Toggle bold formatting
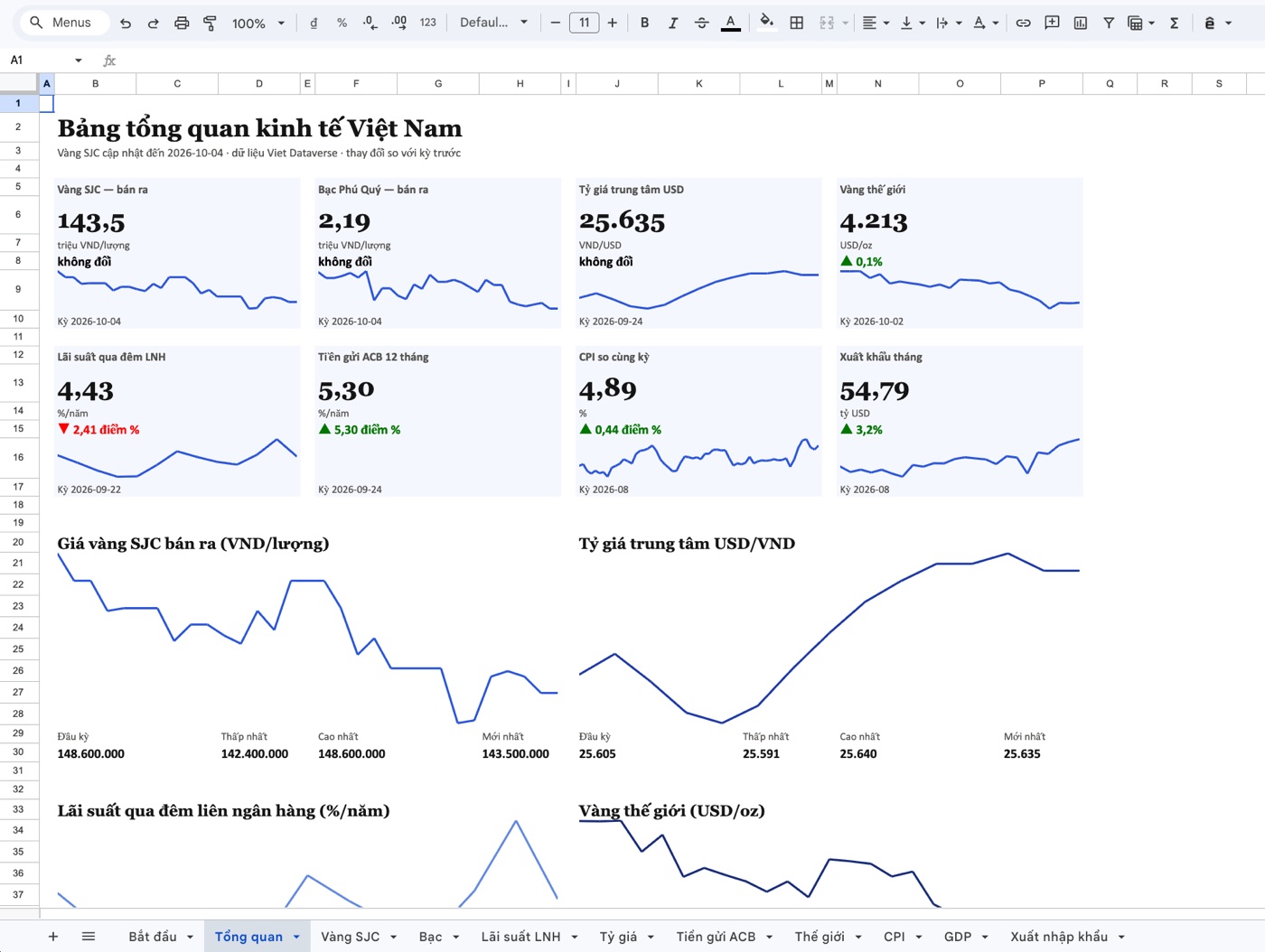Viewport: 1265px width, 952px height. (x=644, y=23)
